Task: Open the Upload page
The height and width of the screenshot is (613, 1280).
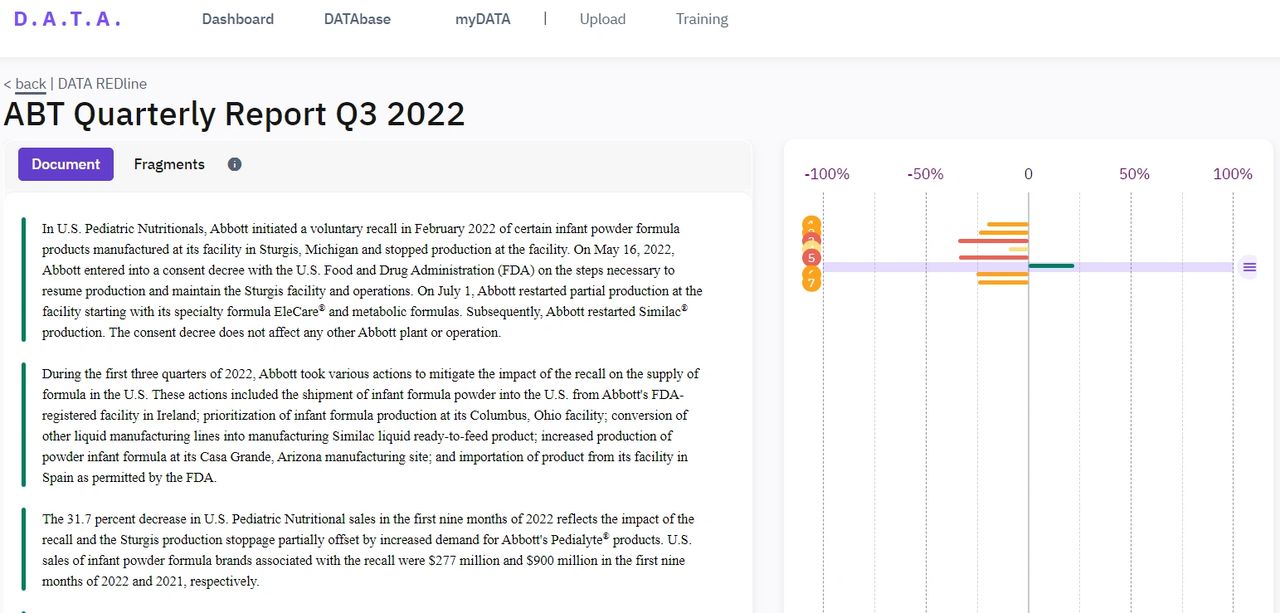Action: pyautogui.click(x=602, y=18)
